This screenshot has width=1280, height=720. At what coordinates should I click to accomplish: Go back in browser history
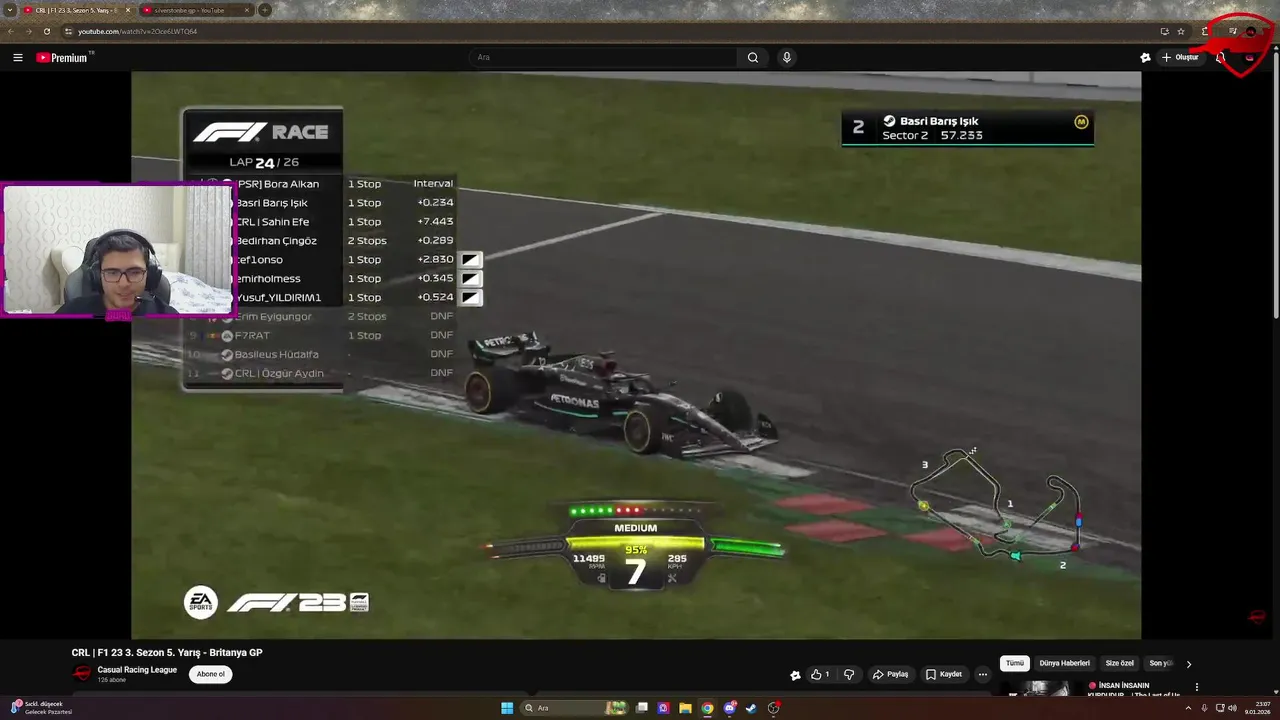point(11,31)
